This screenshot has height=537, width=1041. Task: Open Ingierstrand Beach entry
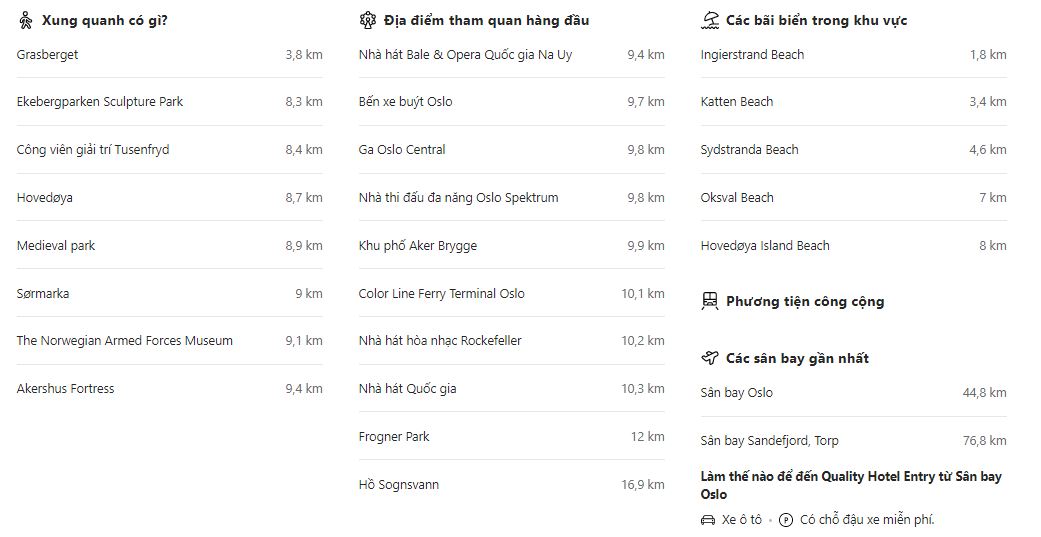click(853, 55)
